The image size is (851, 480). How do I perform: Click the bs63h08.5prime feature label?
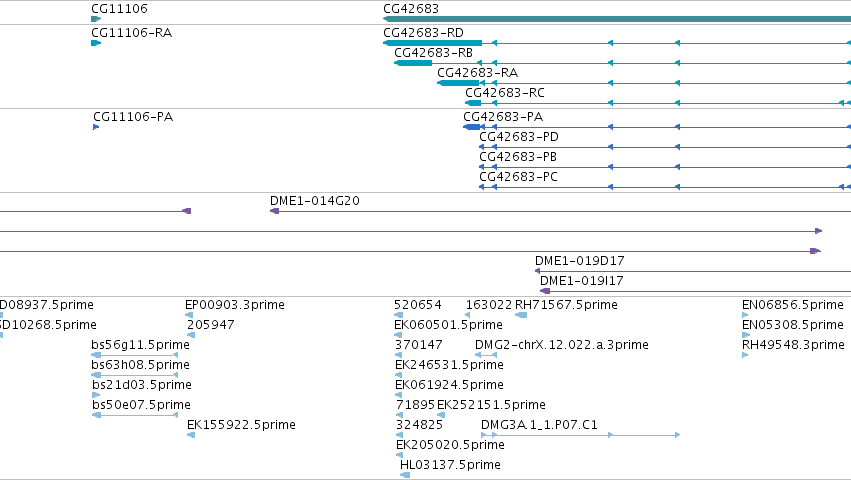tap(141, 365)
